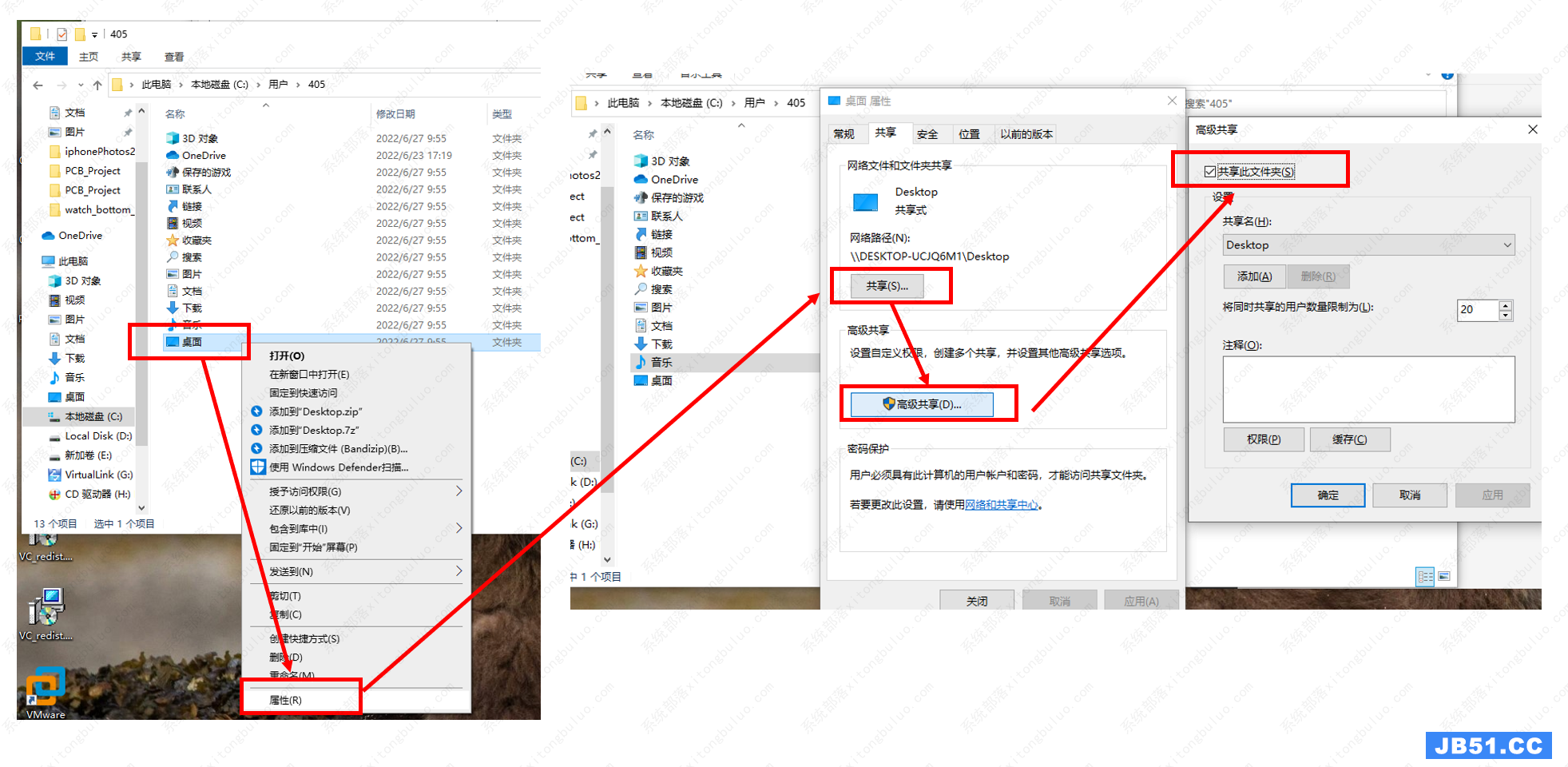Expand the 授予访问权限 submenu
The height and width of the screenshot is (767, 1568).
click(x=458, y=491)
